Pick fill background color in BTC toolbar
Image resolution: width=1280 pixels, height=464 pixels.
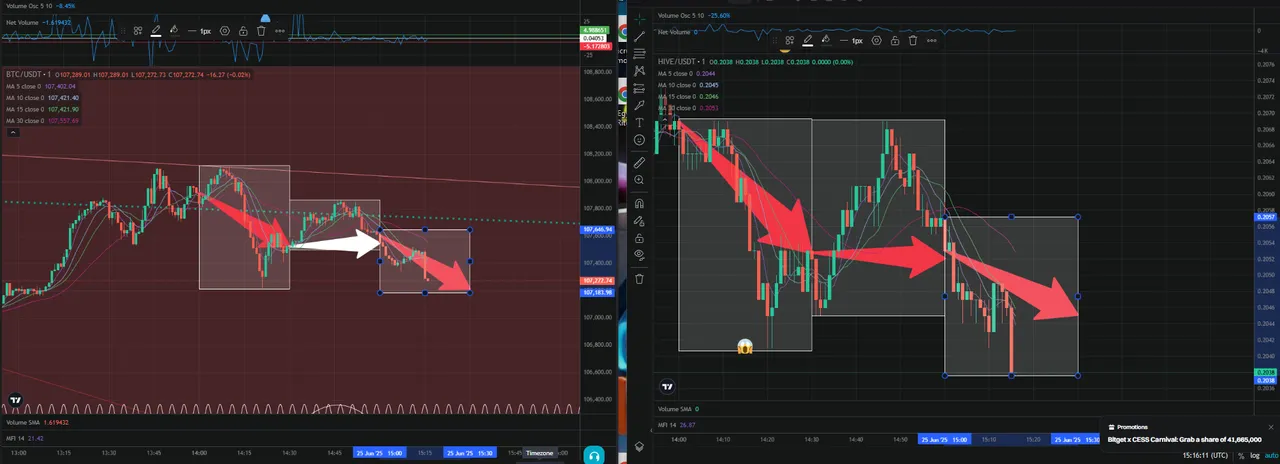pyautogui.click(x=174, y=31)
